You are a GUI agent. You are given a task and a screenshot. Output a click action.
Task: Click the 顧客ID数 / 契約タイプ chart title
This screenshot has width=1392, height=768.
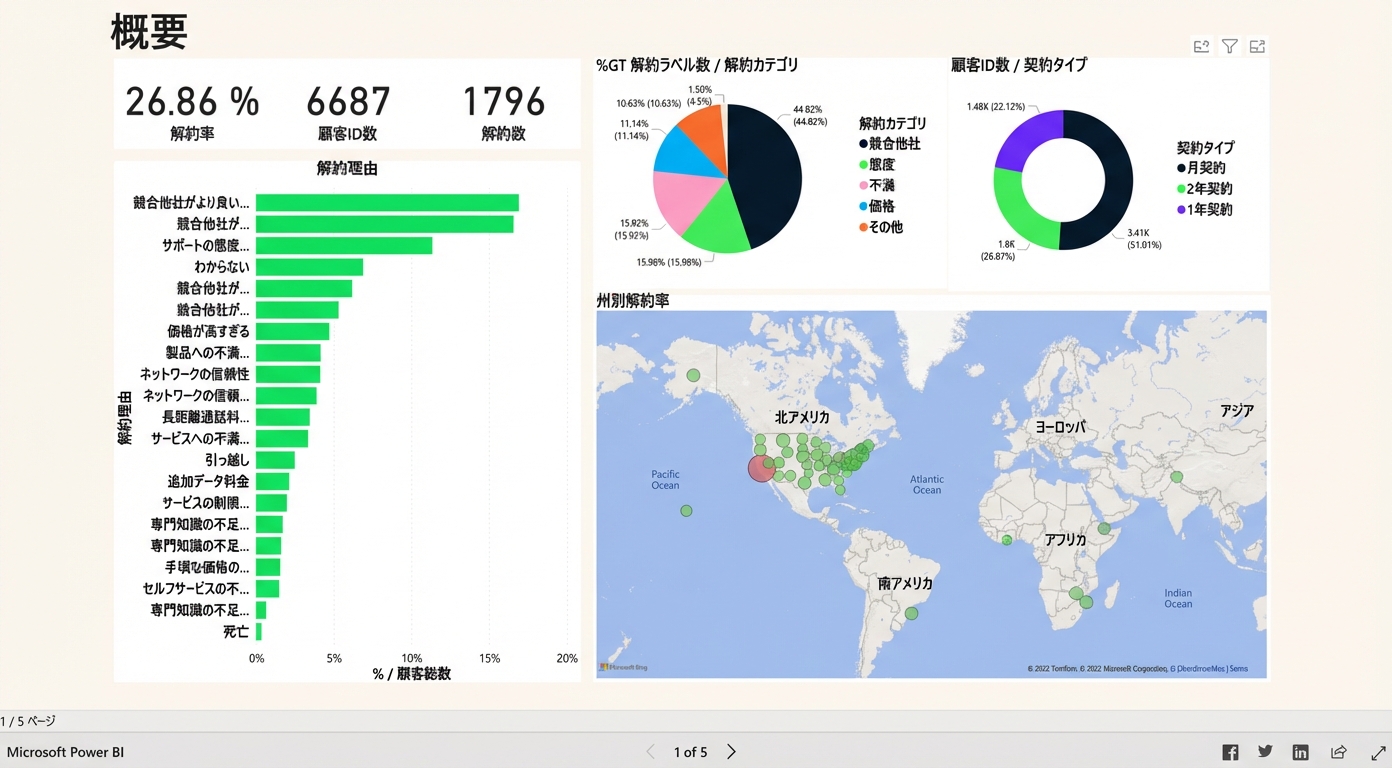click(x=1019, y=65)
